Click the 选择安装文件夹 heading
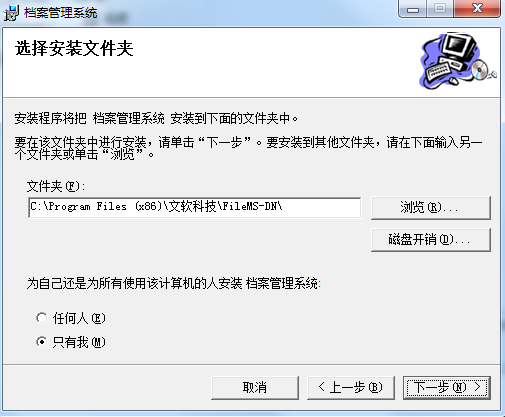This screenshot has height=417, width=505. (74, 49)
